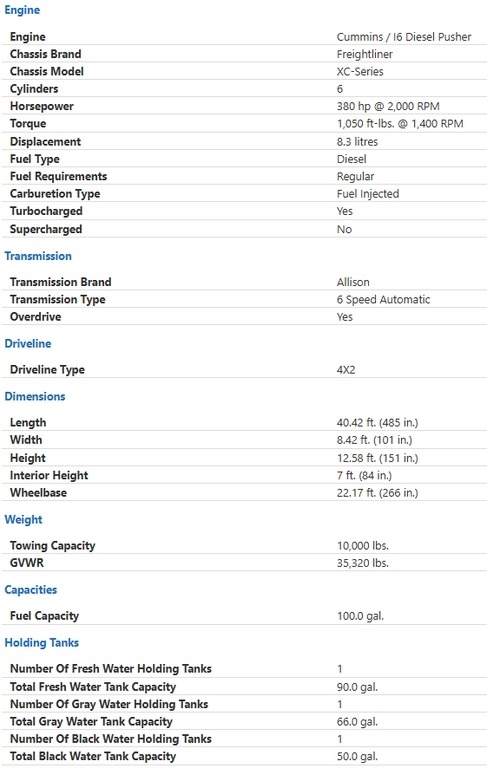Click the Freightliner chassis brand value
The height and width of the screenshot is (768, 487).
pyautogui.click(x=365, y=54)
